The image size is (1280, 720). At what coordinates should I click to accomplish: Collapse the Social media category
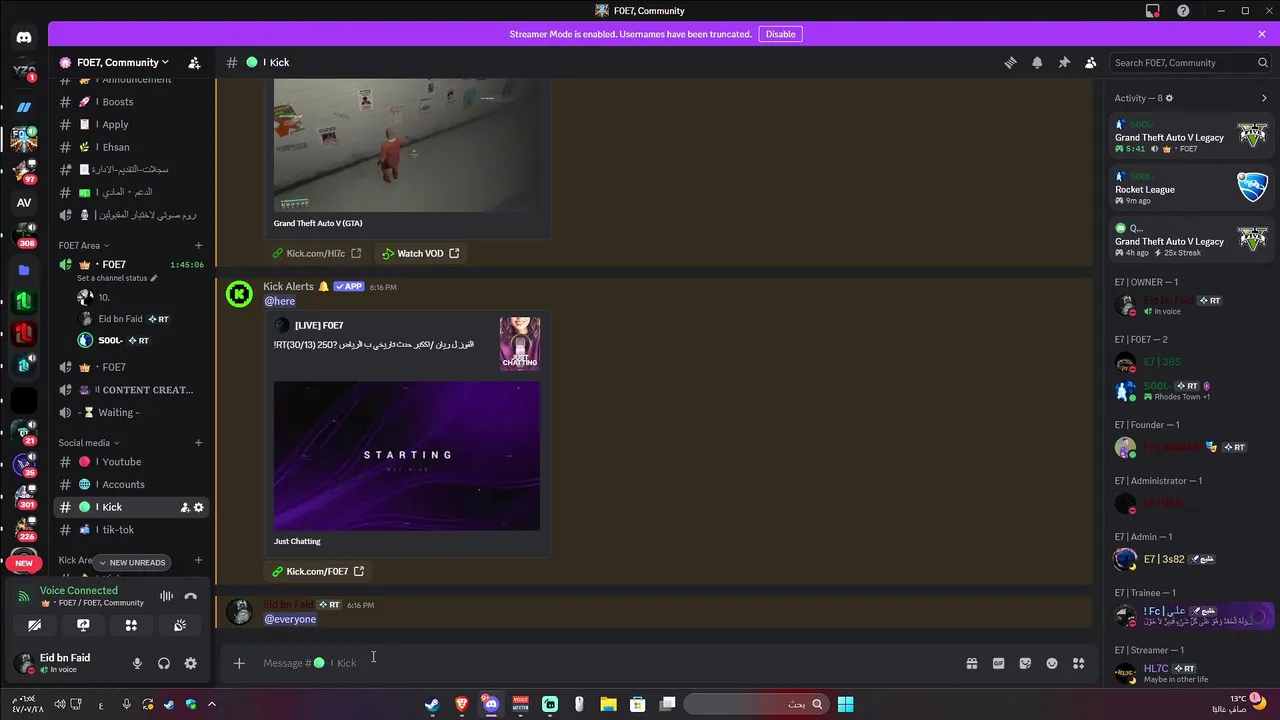[x=89, y=442]
